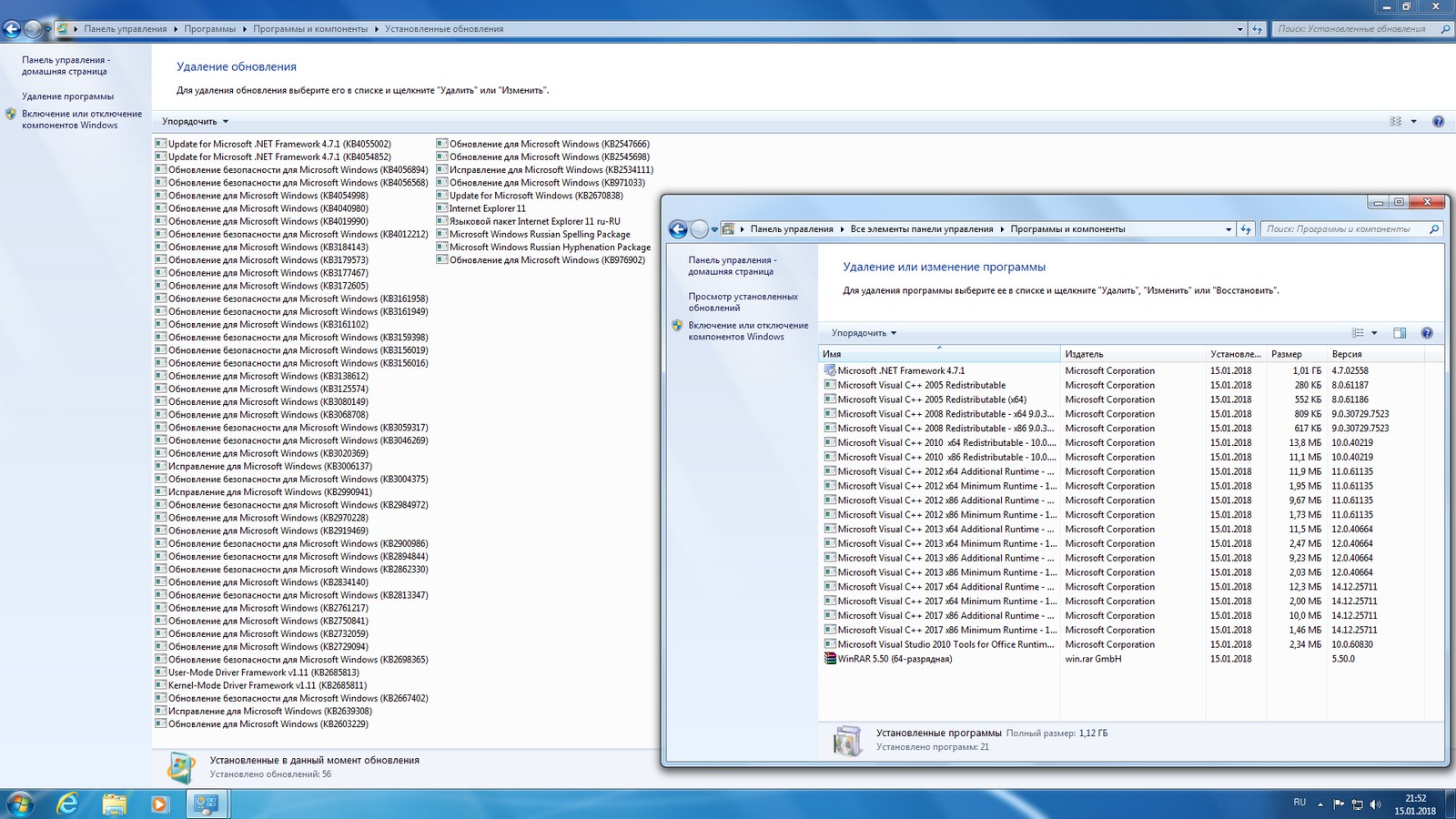
Task: Open Панель управления - домашняя страница in the front window
Action: click(733, 266)
